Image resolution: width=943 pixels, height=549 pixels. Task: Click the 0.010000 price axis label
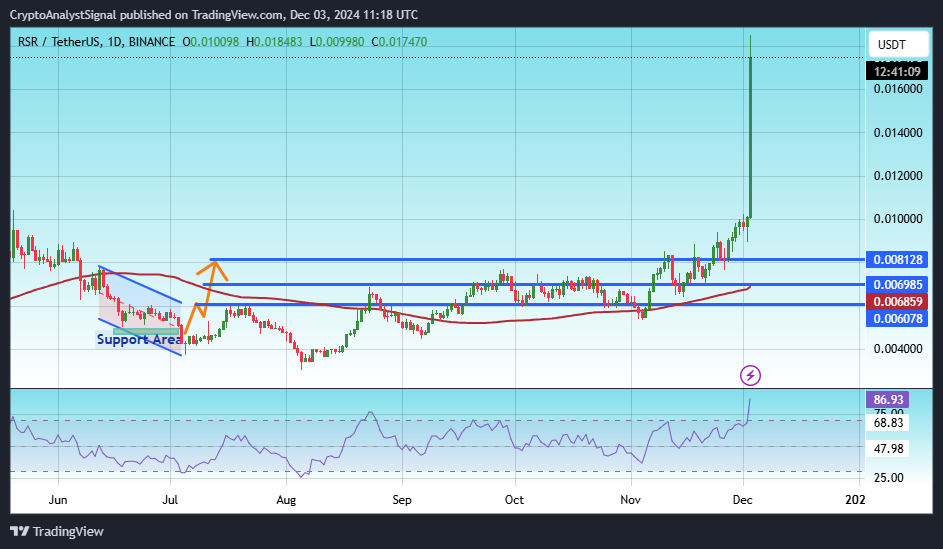[x=898, y=218]
